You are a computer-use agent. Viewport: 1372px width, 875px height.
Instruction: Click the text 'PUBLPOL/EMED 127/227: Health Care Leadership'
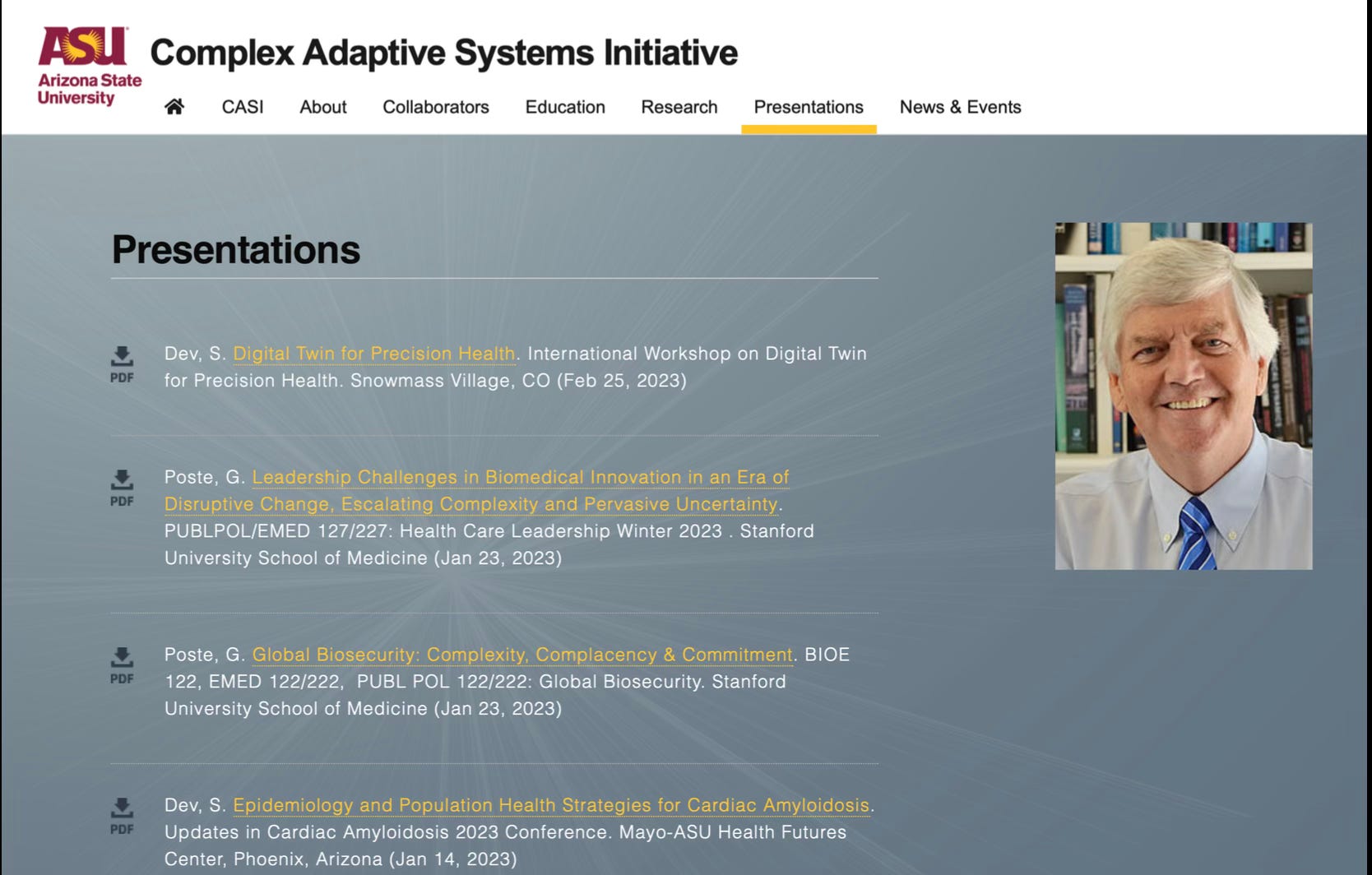coord(387,531)
